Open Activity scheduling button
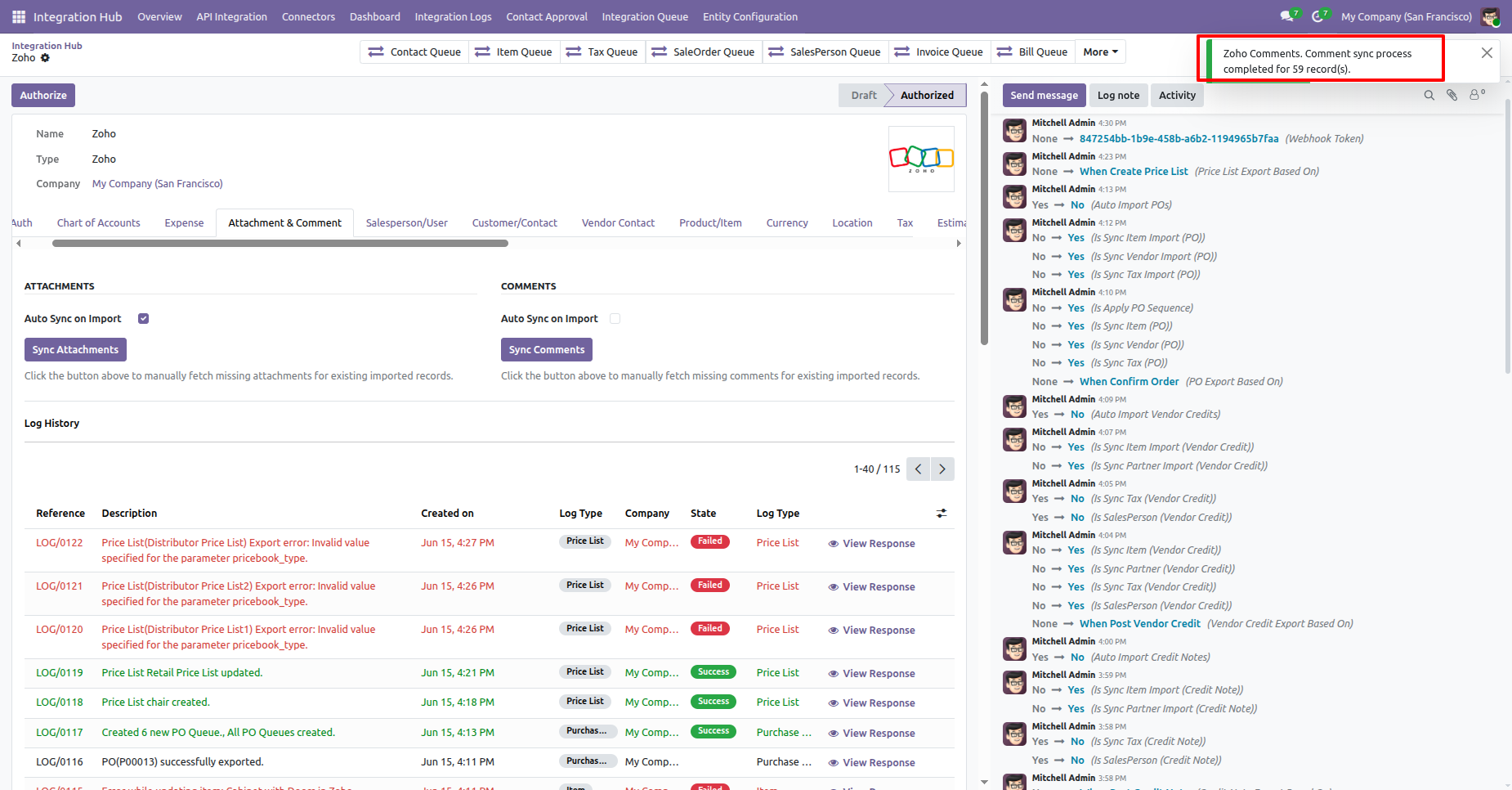Viewport: 1512px width, 790px height. (x=1177, y=95)
